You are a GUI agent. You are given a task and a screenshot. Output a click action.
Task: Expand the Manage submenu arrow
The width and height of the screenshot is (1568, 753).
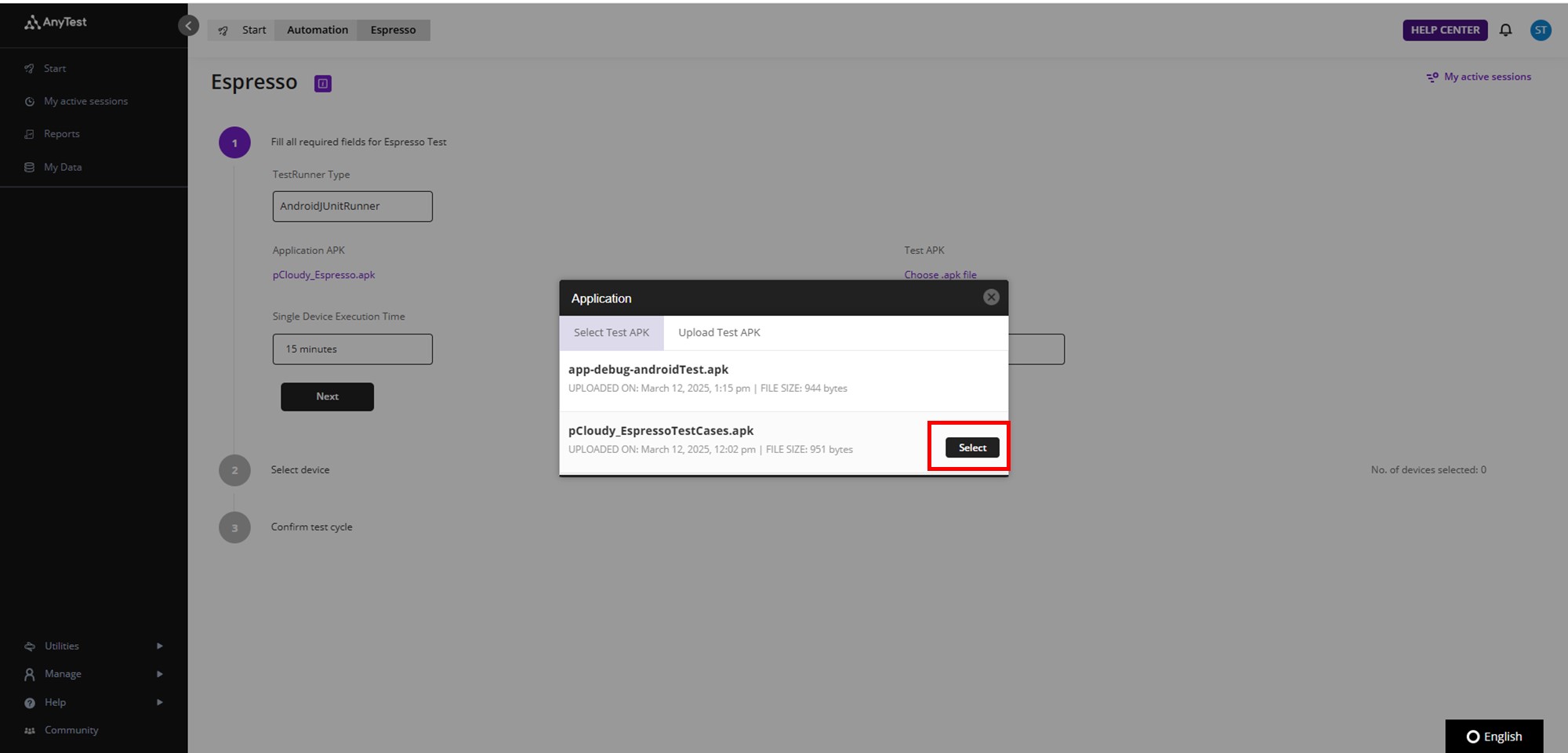tap(160, 674)
